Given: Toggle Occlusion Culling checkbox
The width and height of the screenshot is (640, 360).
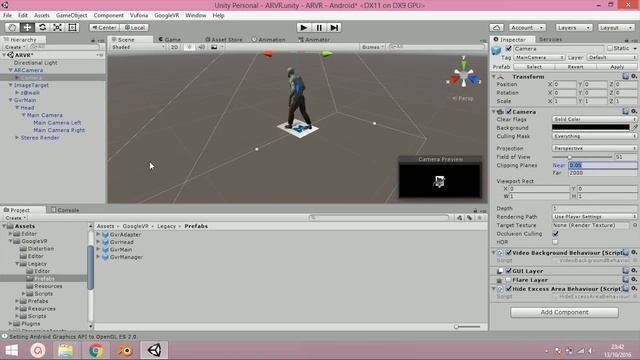Looking at the screenshot, I should coord(555,233).
